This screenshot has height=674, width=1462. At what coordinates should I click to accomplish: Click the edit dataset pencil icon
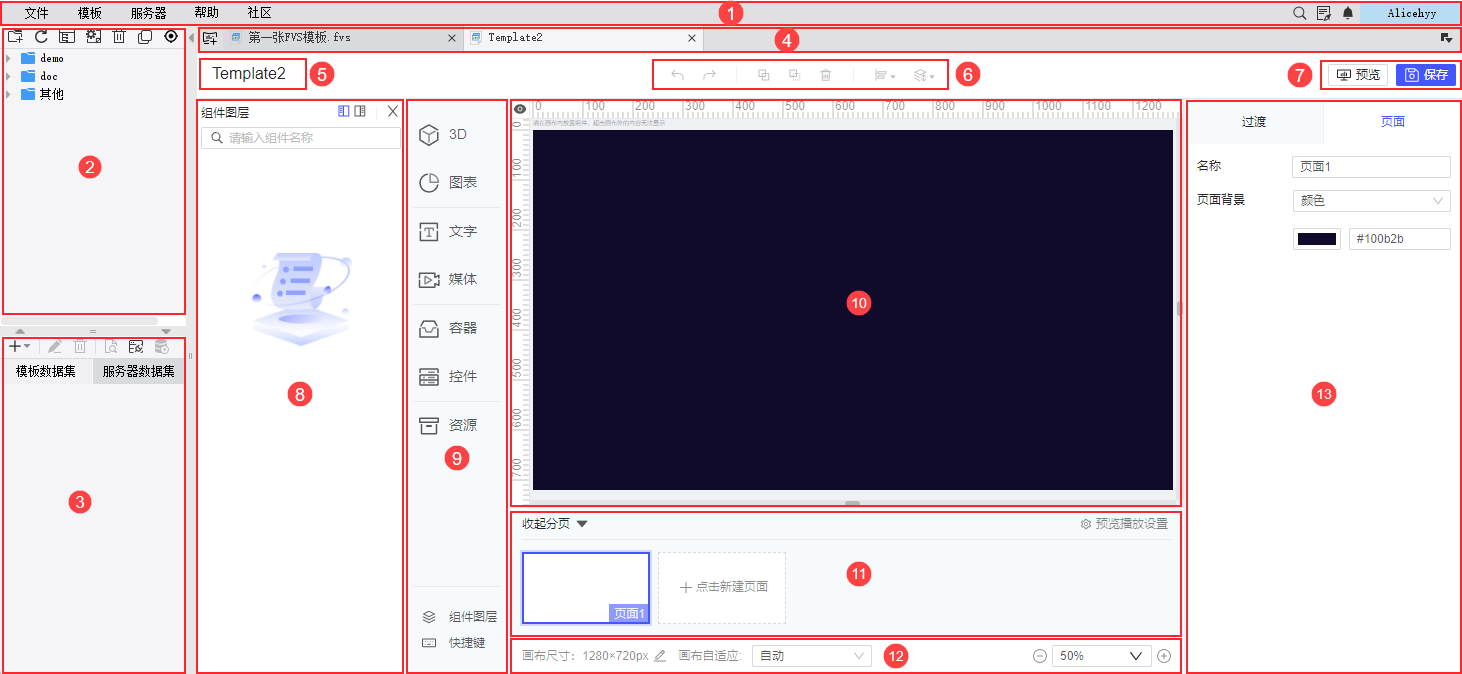55,346
